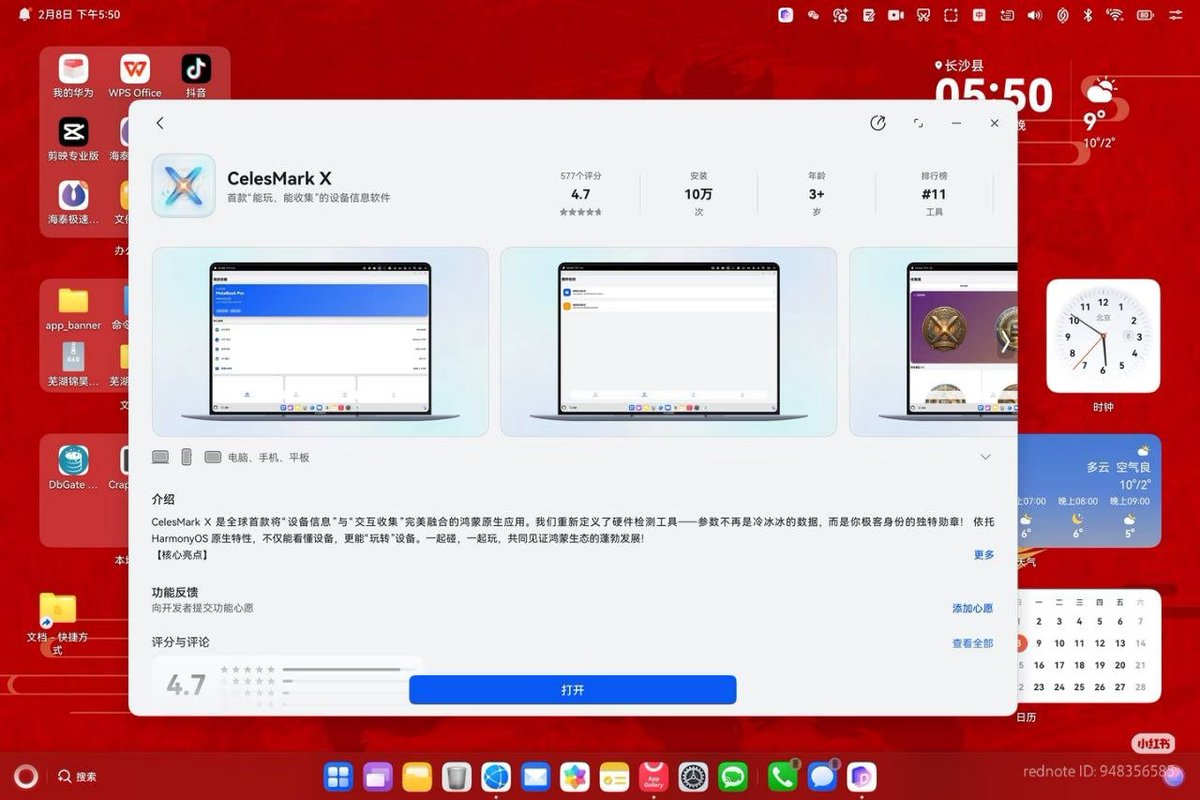Open the DbGate desktop icon
The image size is (1200, 800).
click(73, 467)
